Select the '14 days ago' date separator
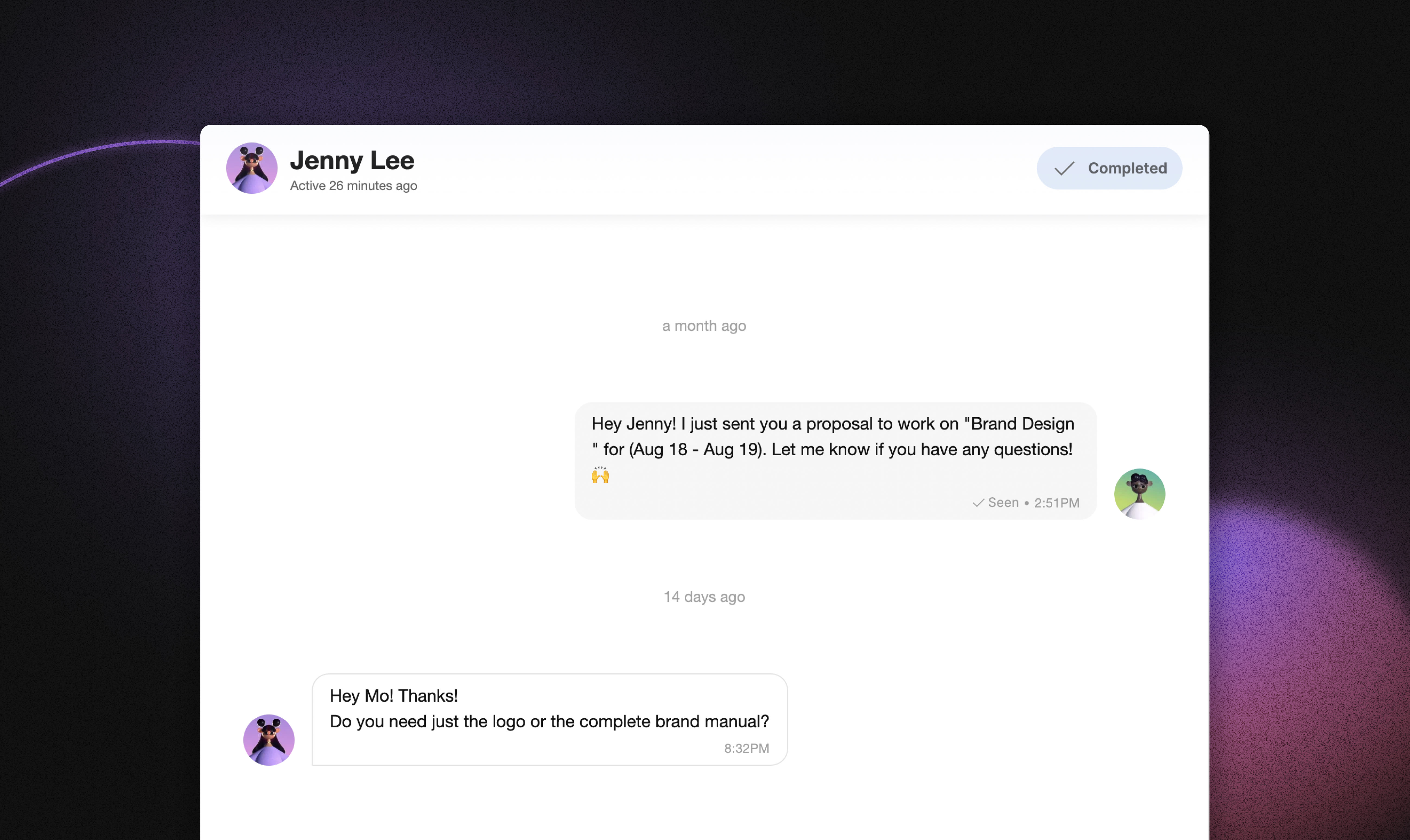Viewport: 1410px width, 840px height. pyautogui.click(x=704, y=597)
